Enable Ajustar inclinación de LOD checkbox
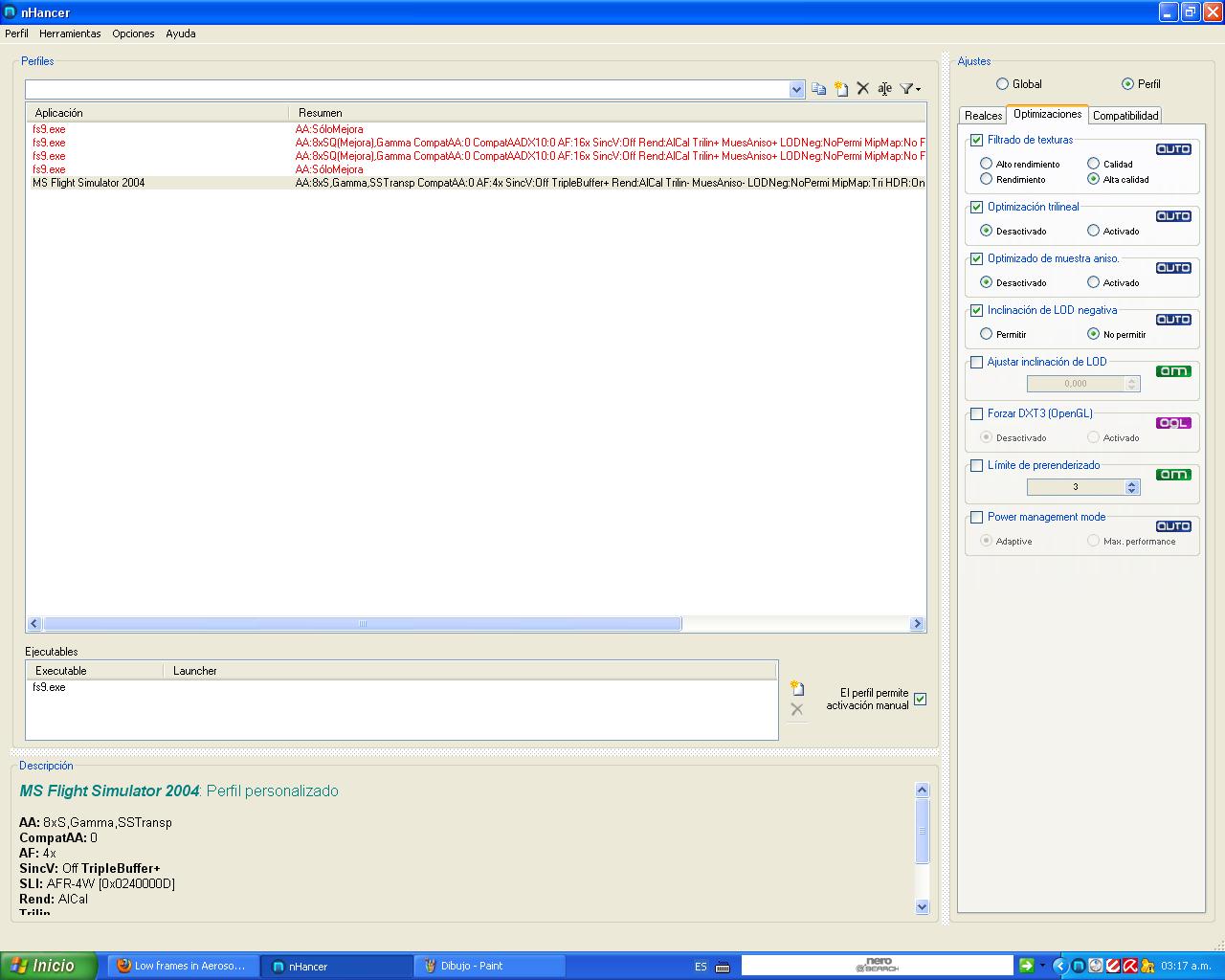The height and width of the screenshot is (980, 1225). (x=977, y=362)
